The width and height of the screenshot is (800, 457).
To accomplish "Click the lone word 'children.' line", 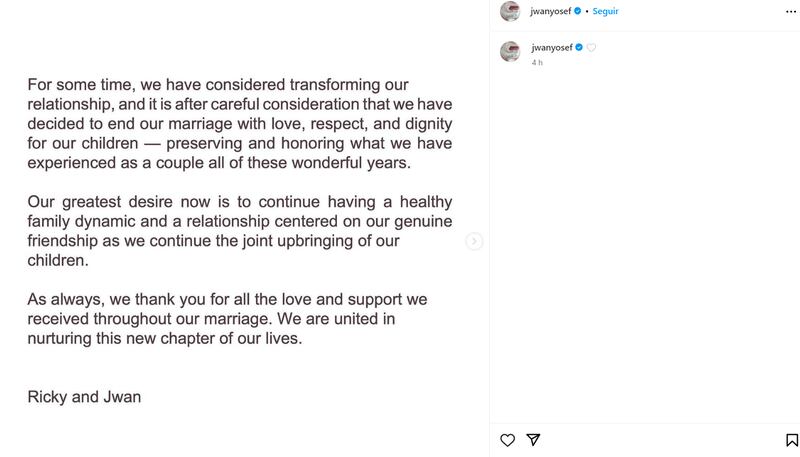I will point(58,260).
